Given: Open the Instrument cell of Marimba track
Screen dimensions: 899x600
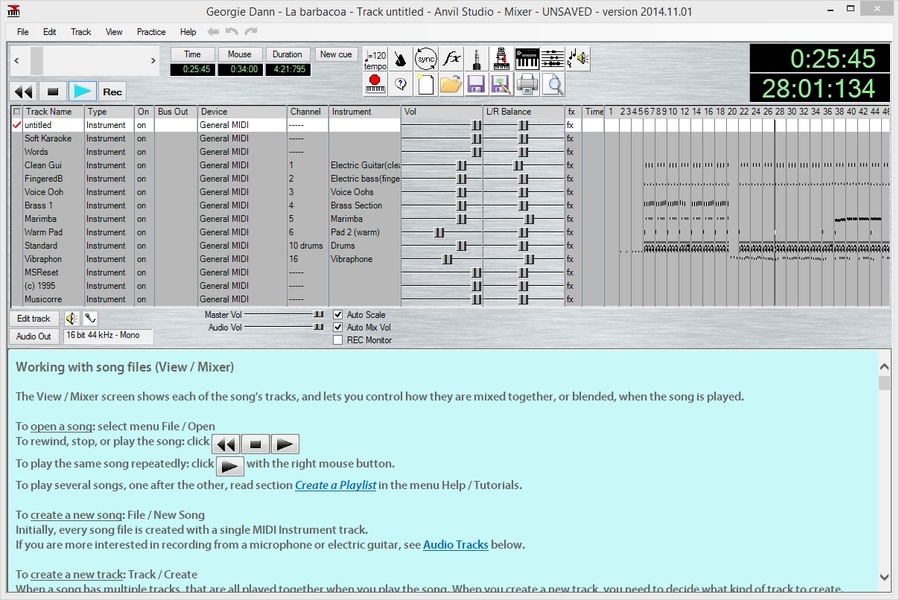Looking at the screenshot, I should click(x=364, y=219).
